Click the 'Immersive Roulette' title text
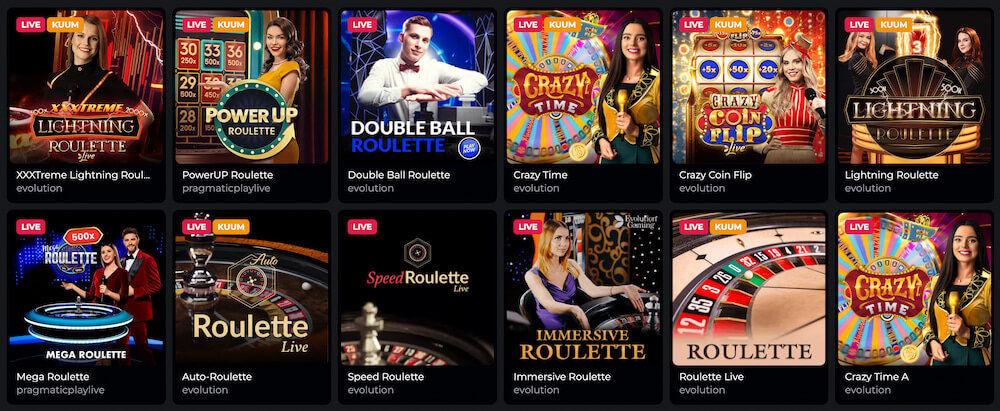 (x=562, y=377)
